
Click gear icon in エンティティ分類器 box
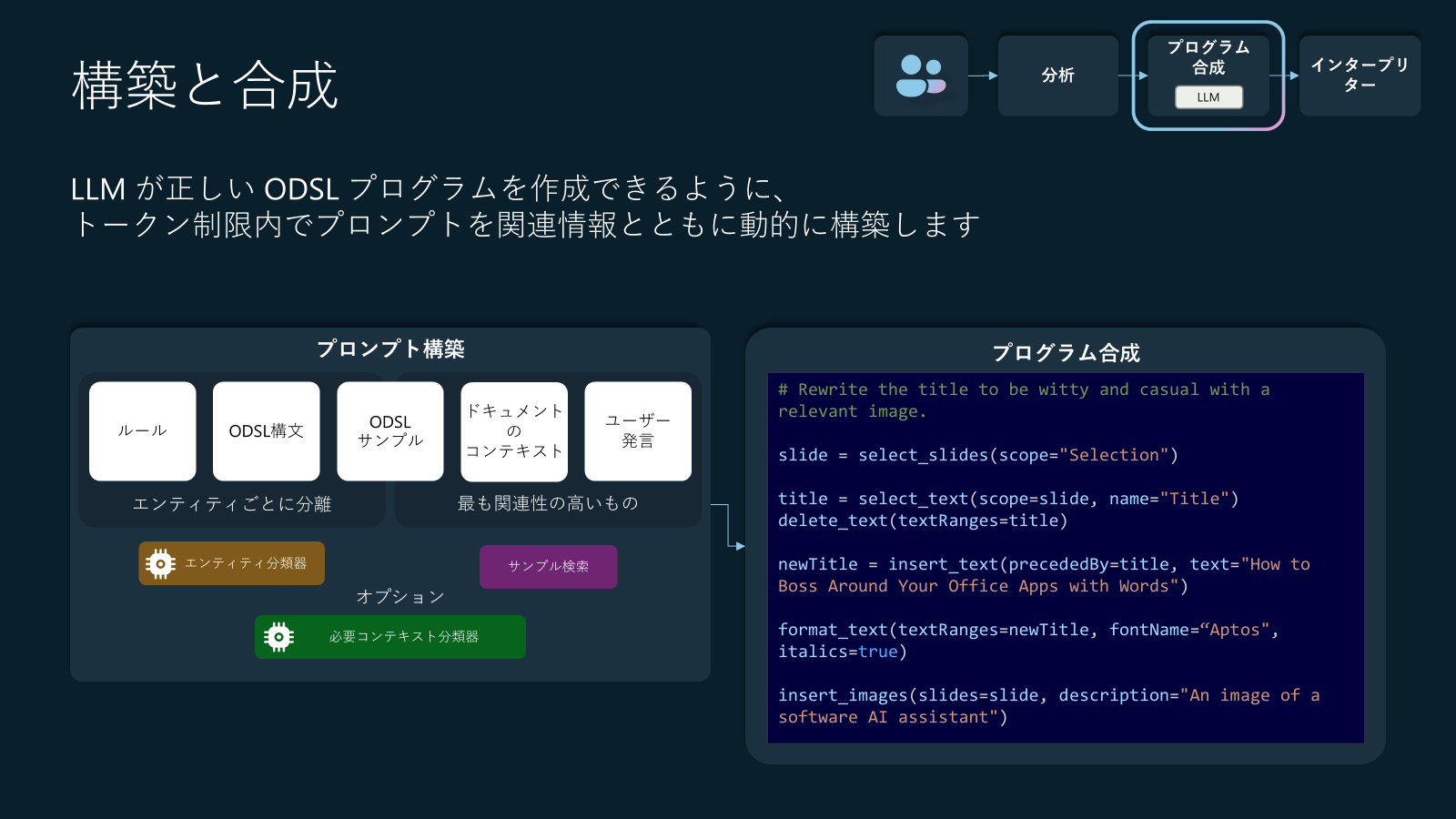pyautogui.click(x=161, y=564)
